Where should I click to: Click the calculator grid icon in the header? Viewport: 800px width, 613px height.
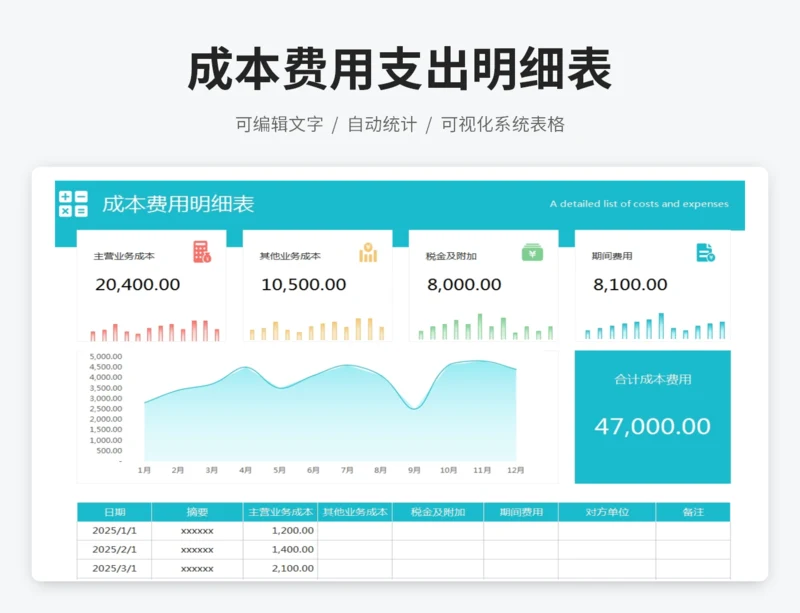pos(73,204)
